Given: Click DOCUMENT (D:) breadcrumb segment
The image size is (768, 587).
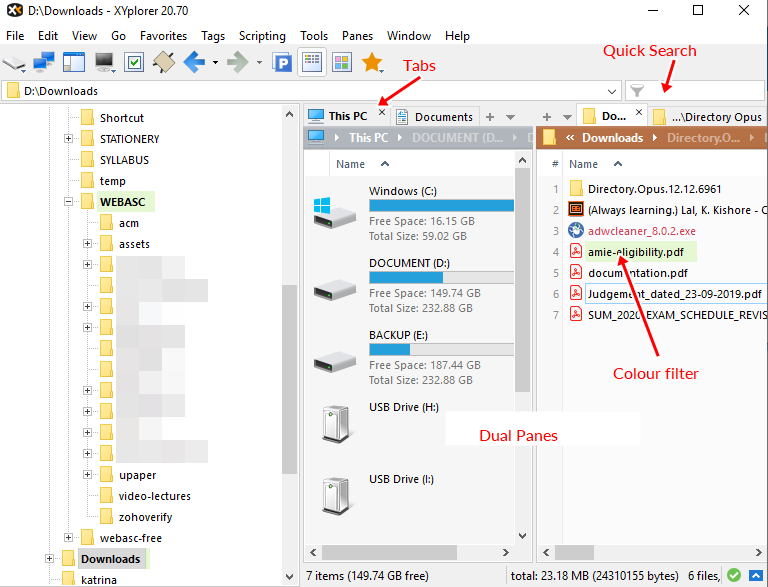Looking at the screenshot, I should (x=457, y=138).
